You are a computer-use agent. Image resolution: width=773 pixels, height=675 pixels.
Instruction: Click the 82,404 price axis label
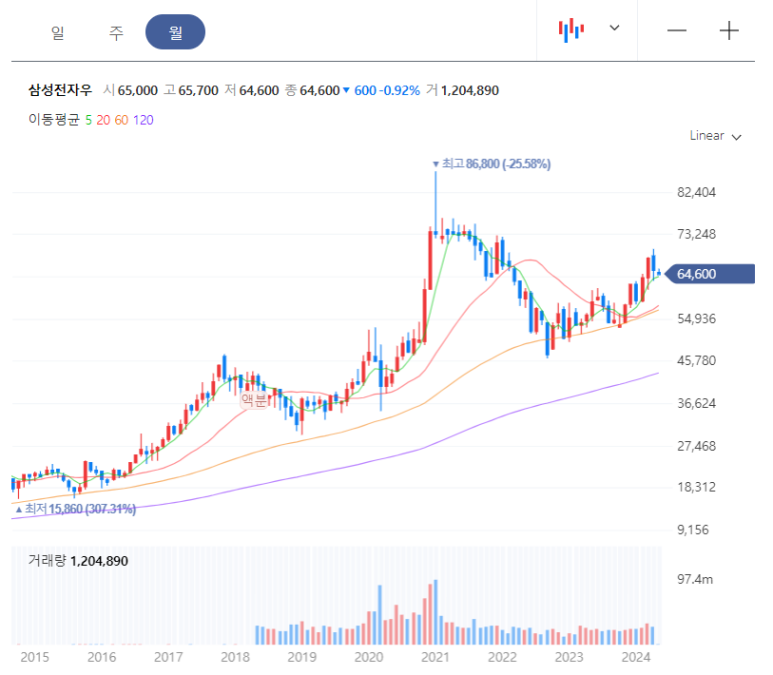(x=696, y=192)
